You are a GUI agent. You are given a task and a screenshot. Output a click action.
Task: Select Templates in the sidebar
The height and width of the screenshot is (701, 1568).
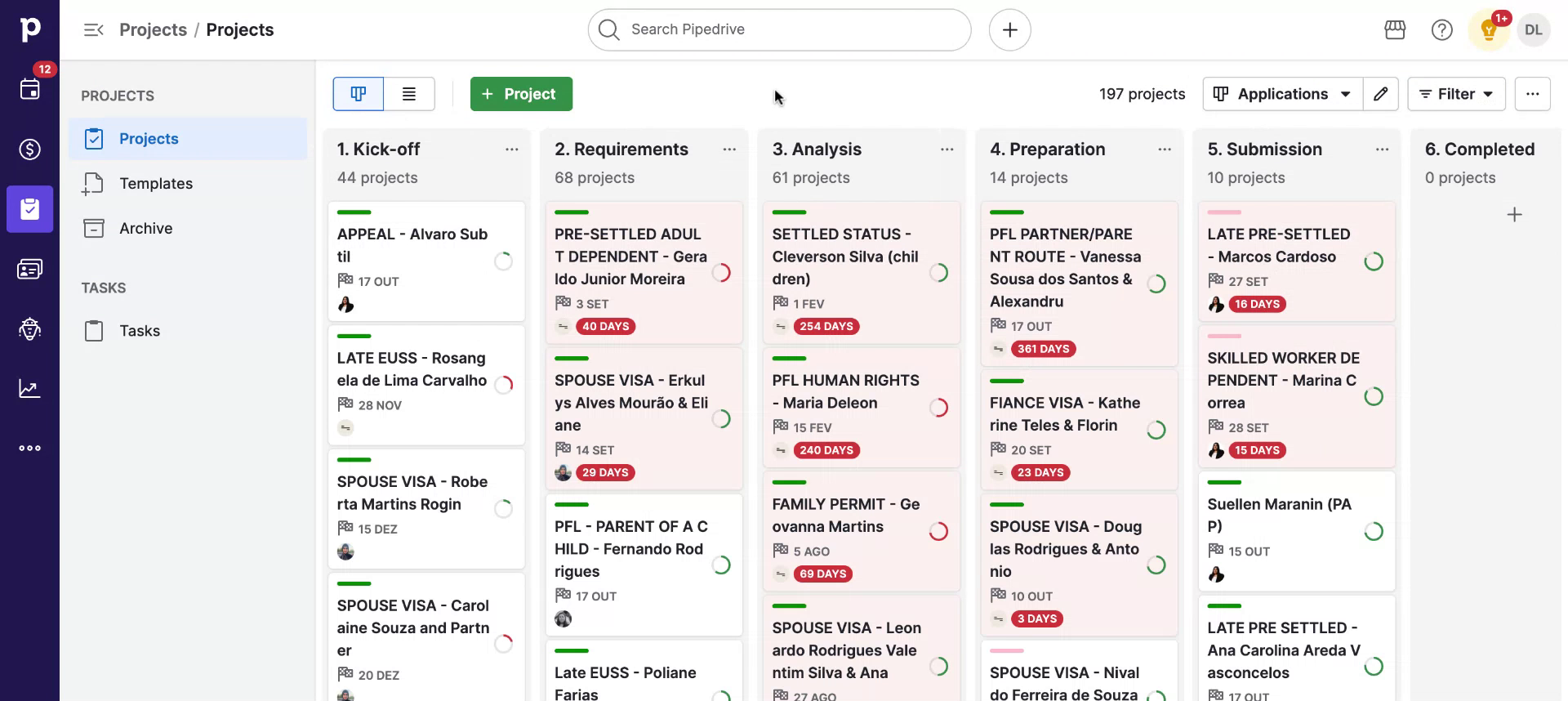(x=156, y=184)
